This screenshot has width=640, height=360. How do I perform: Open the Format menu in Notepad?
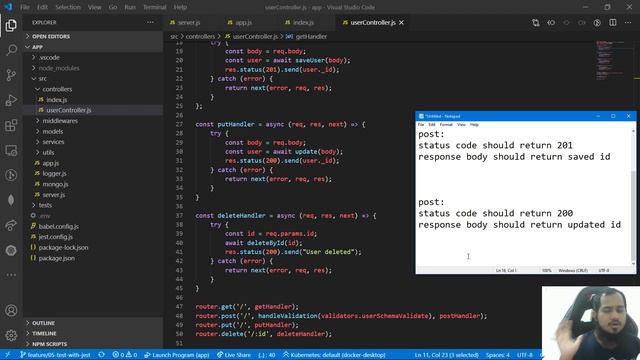(446, 124)
